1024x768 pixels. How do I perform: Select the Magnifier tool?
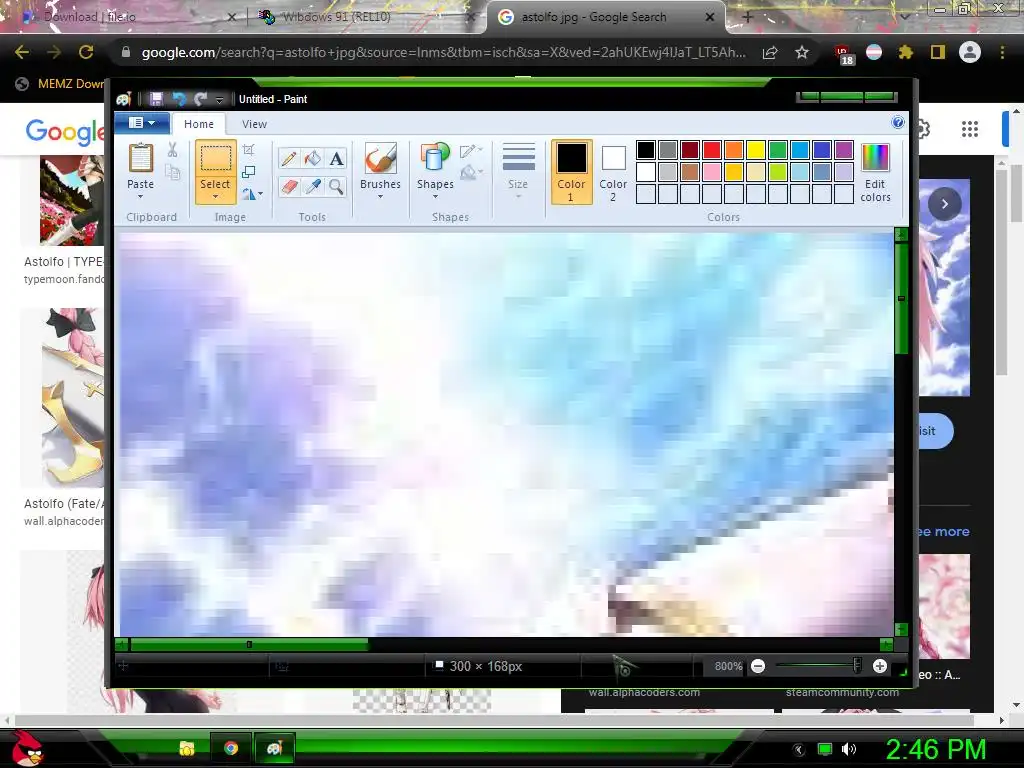[336, 187]
